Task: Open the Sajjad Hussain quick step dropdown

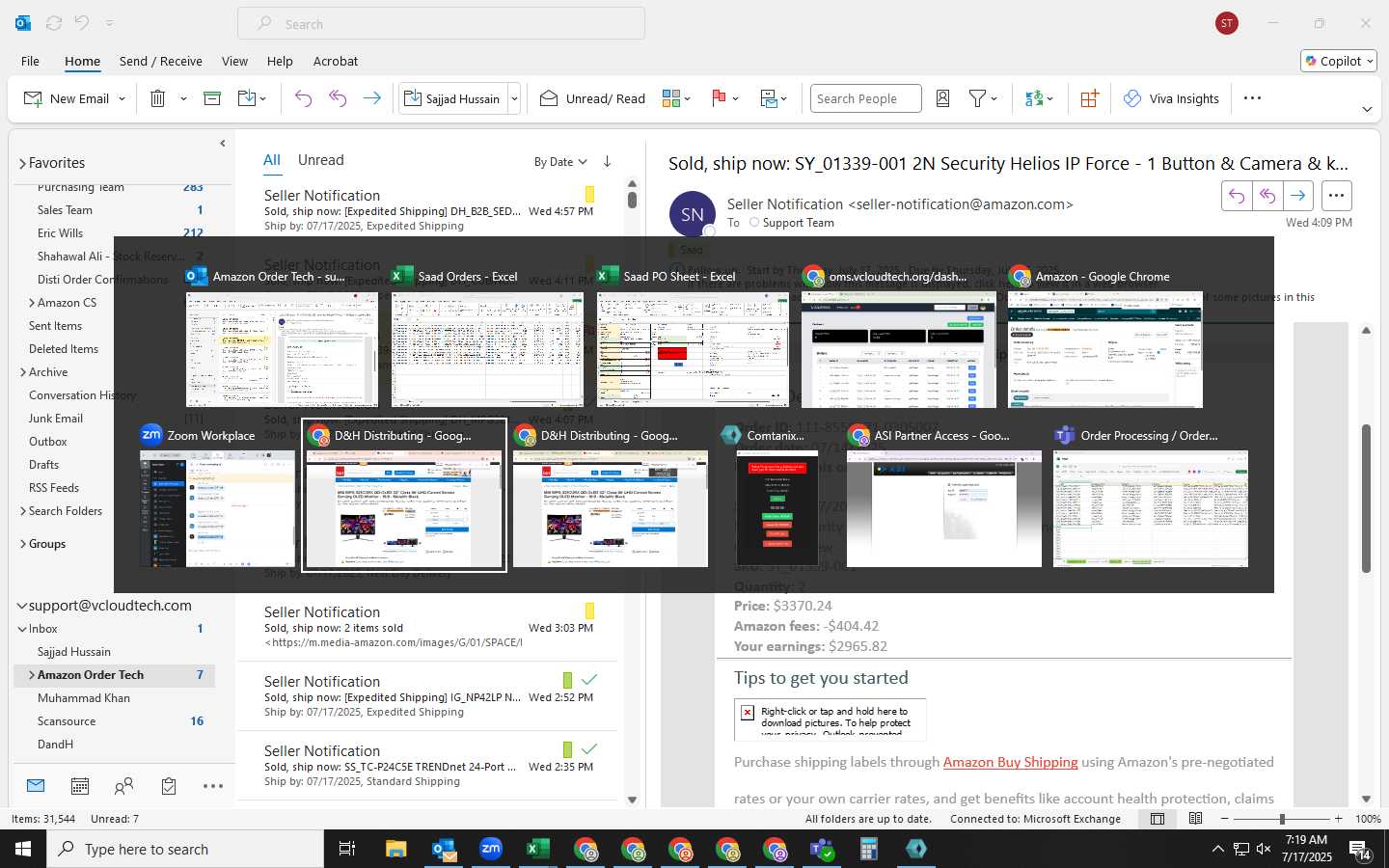Action: (514, 98)
